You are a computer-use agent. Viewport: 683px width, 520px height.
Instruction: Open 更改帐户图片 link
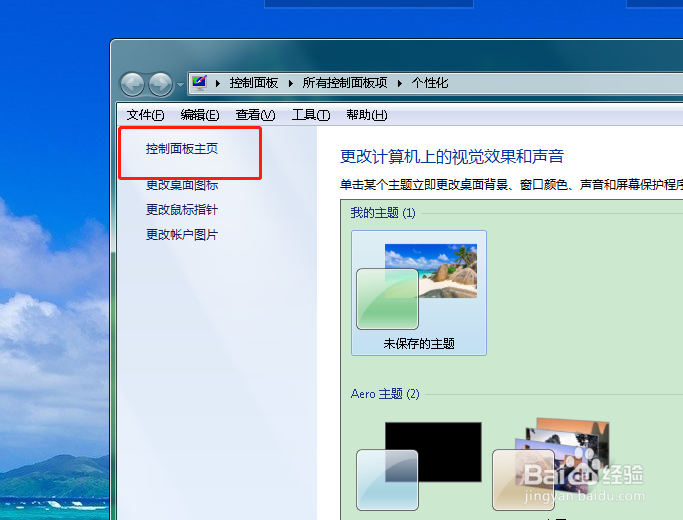click(x=182, y=235)
